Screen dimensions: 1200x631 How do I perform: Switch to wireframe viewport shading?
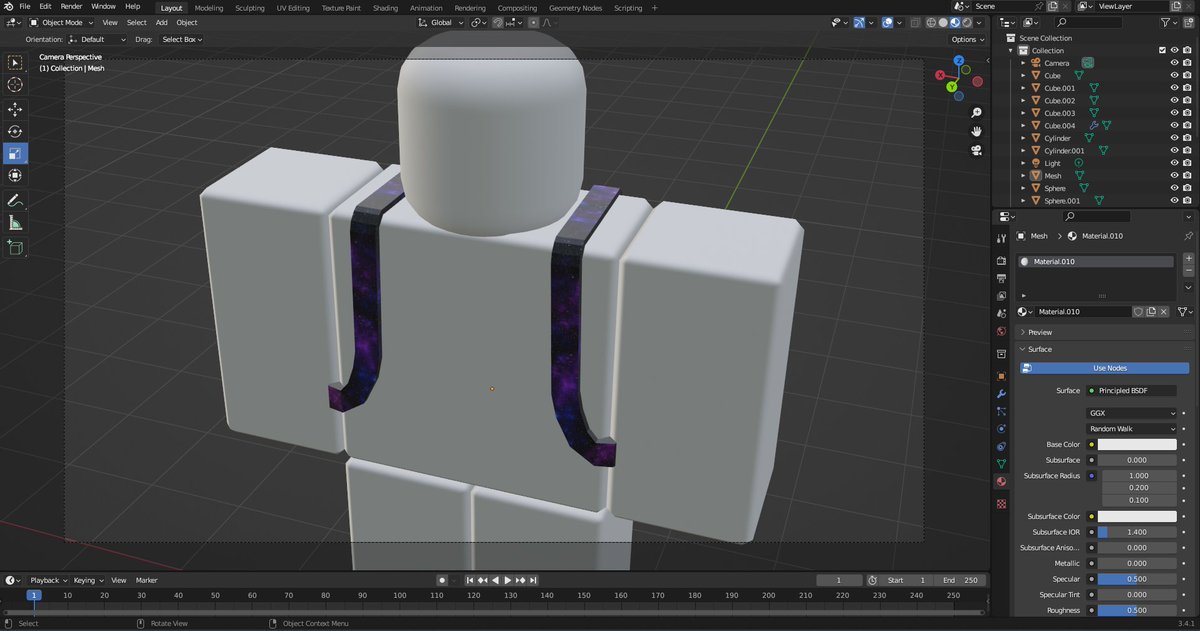(932, 22)
